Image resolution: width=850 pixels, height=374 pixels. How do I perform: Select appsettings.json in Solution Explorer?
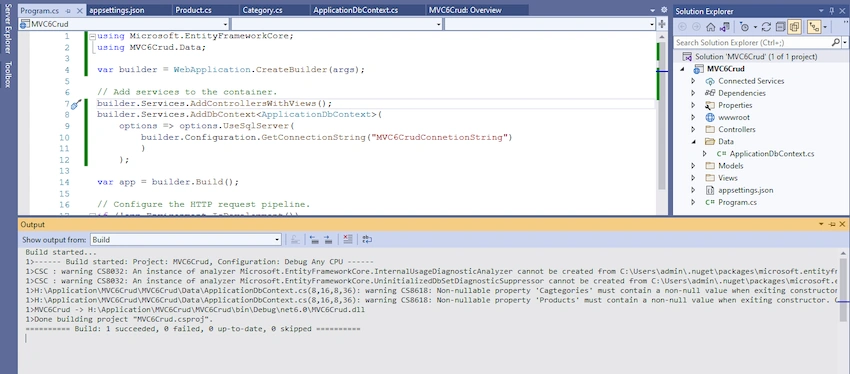tap(746, 190)
